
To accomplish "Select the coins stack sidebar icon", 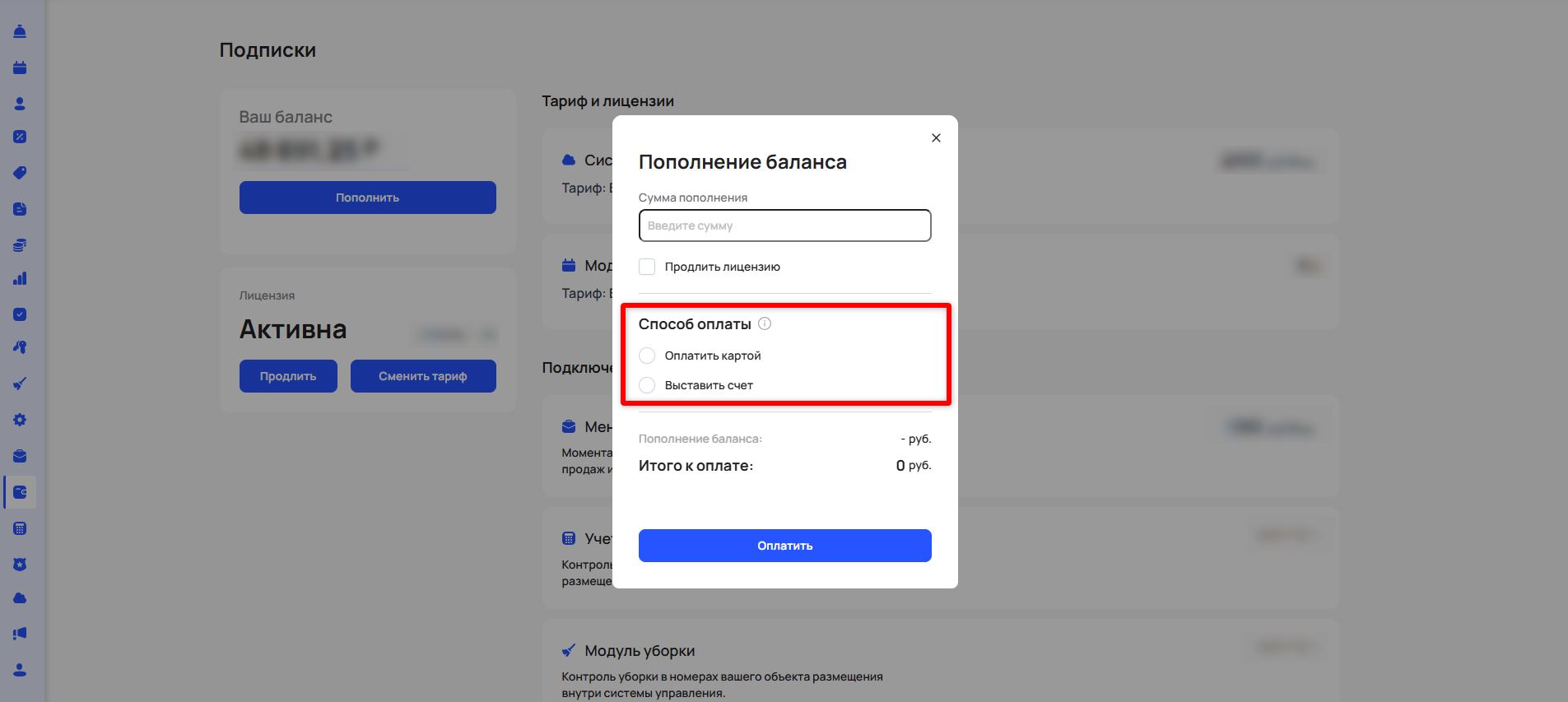I will tap(20, 245).
